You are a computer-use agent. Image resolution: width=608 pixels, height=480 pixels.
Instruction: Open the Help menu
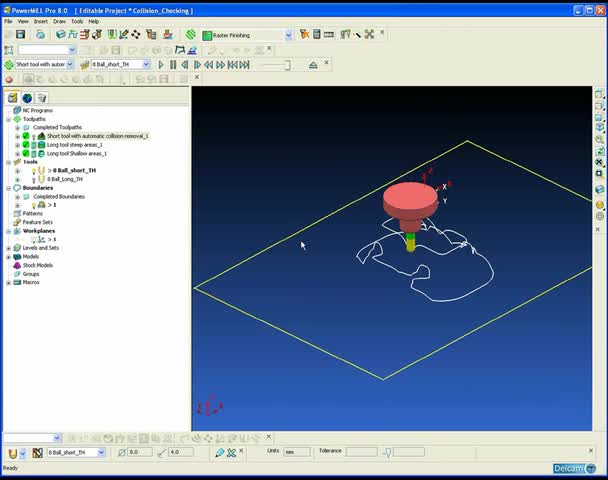[x=93, y=21]
